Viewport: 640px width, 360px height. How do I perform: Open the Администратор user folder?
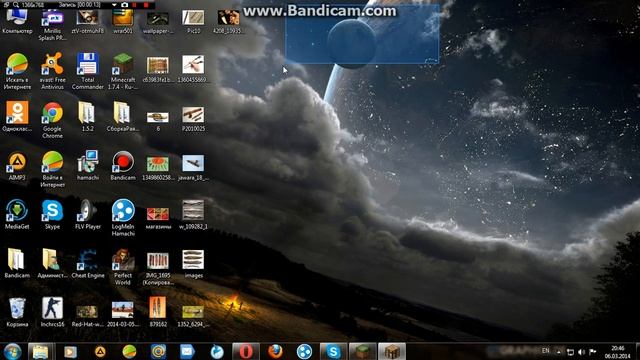(x=52, y=263)
